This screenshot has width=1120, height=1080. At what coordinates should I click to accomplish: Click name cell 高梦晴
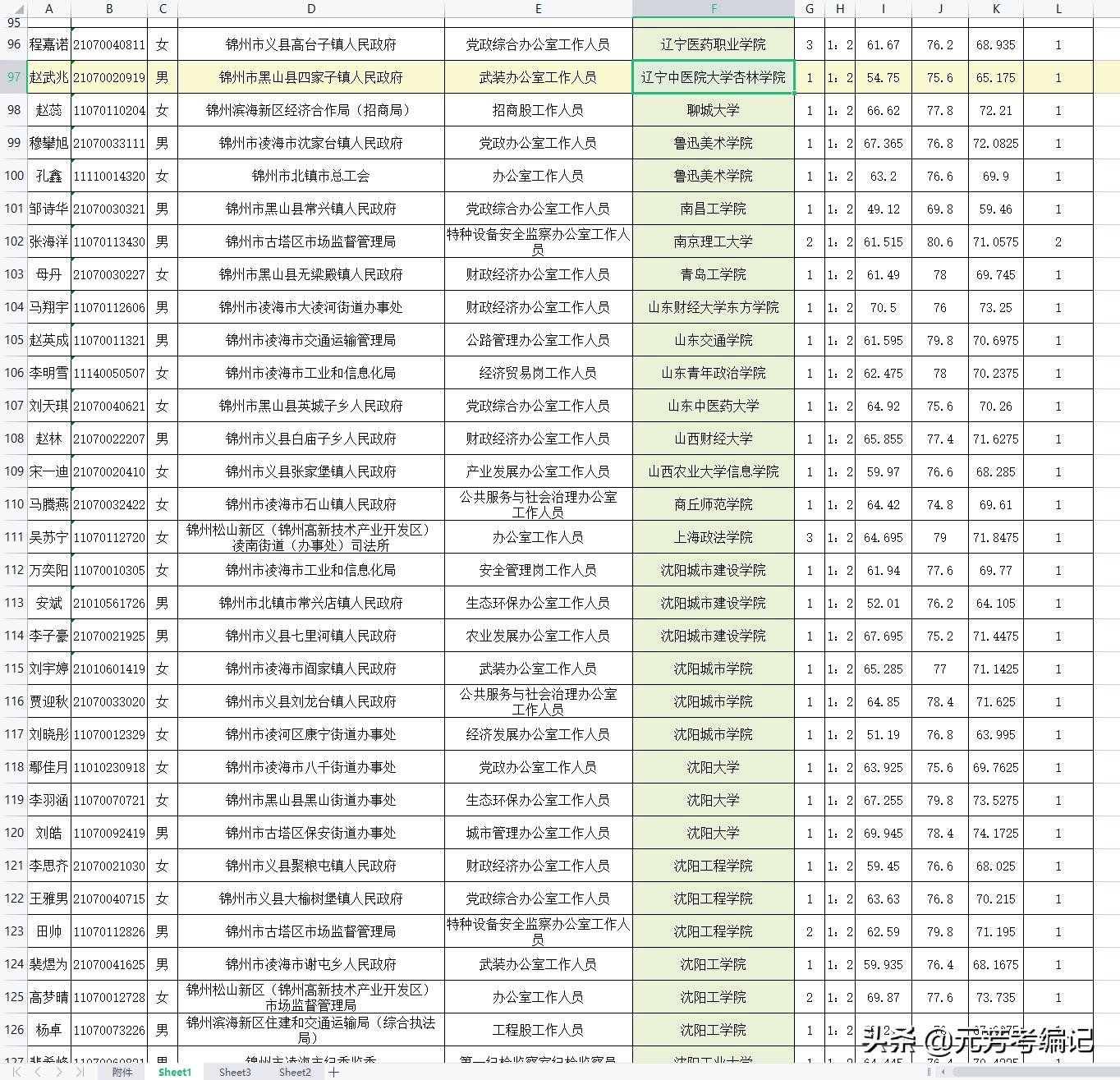49,997
